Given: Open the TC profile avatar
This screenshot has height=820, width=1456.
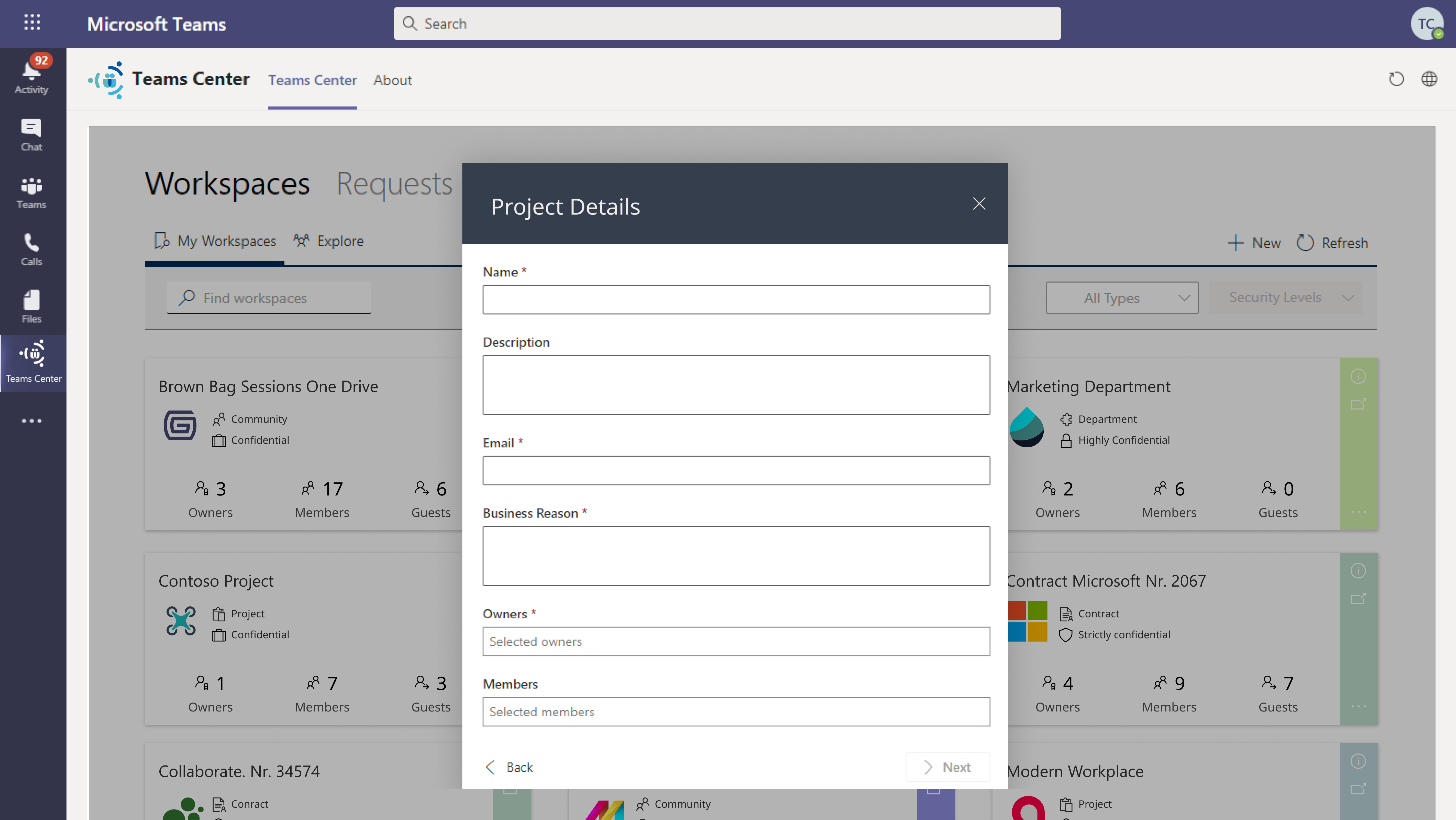Looking at the screenshot, I should (1427, 24).
